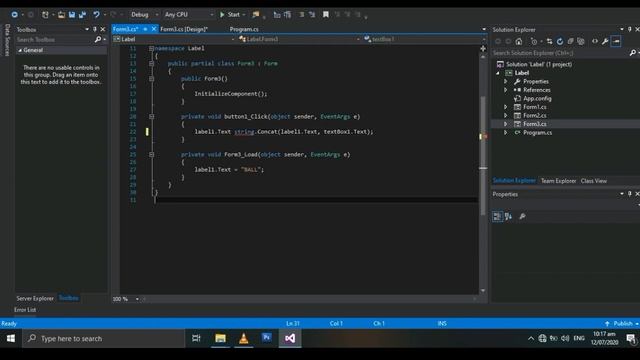Image resolution: width=640 pixels, height=360 pixels.
Task: Open the Error List panel tab
Action: [25, 310]
